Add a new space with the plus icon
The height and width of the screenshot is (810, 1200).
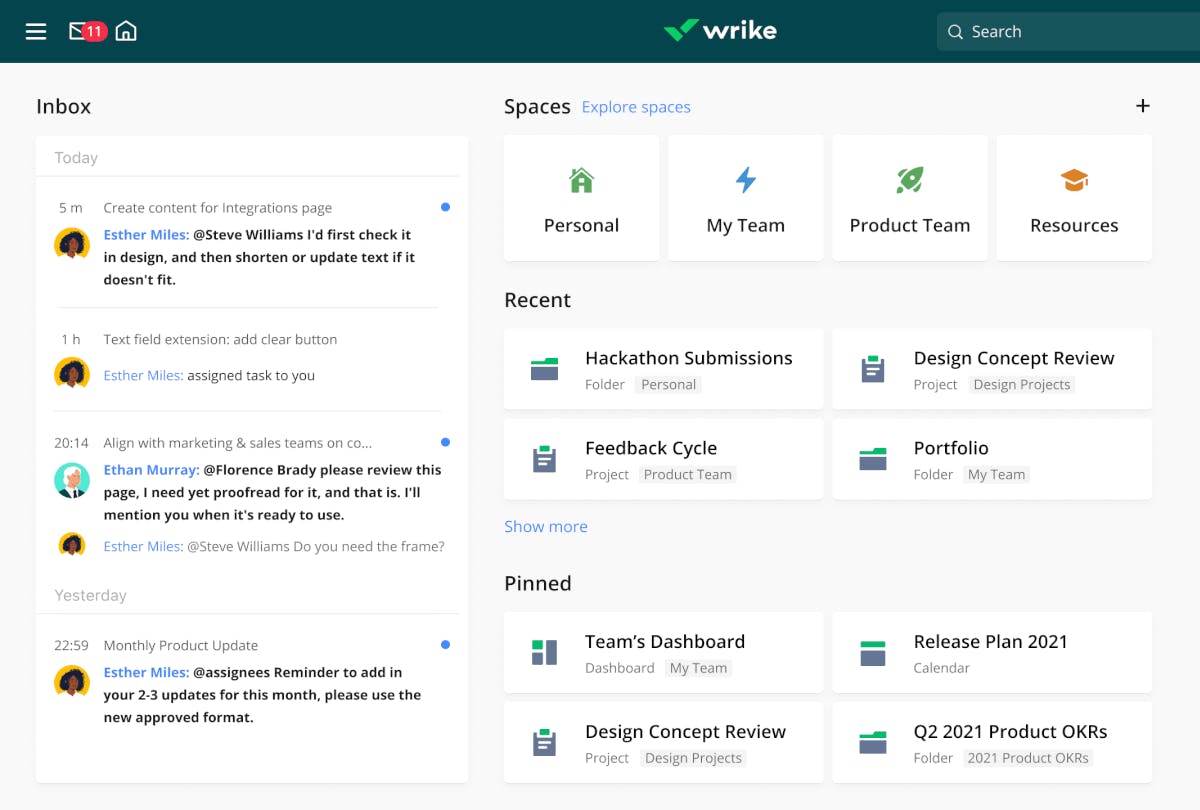tap(1143, 106)
